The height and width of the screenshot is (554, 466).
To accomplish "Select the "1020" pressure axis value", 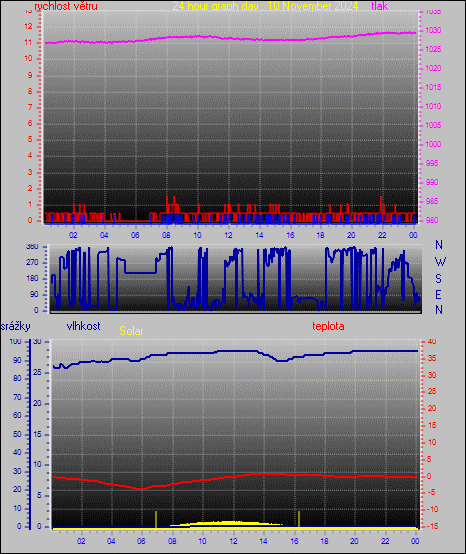I will point(433,69).
